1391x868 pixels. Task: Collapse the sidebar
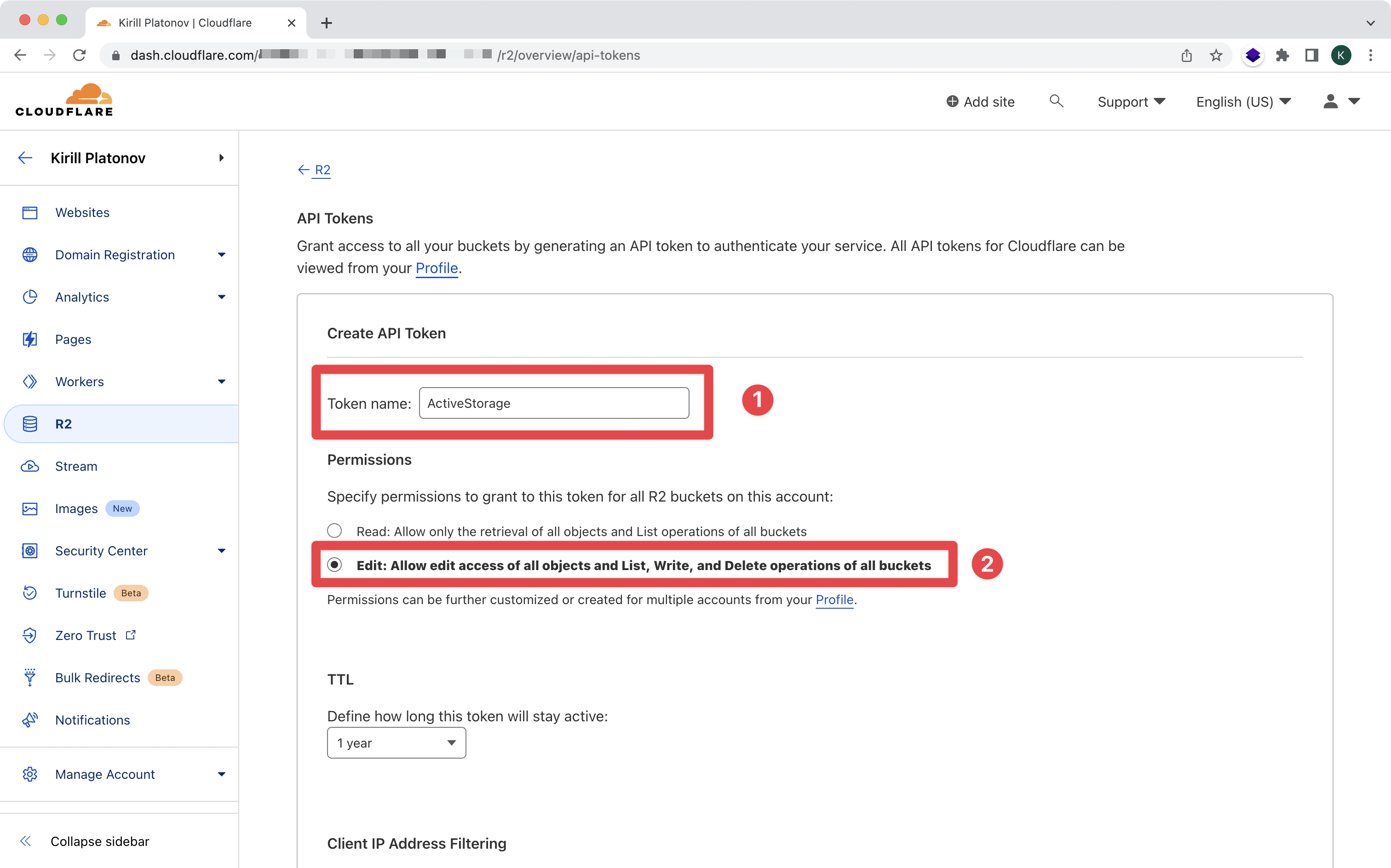point(85,841)
